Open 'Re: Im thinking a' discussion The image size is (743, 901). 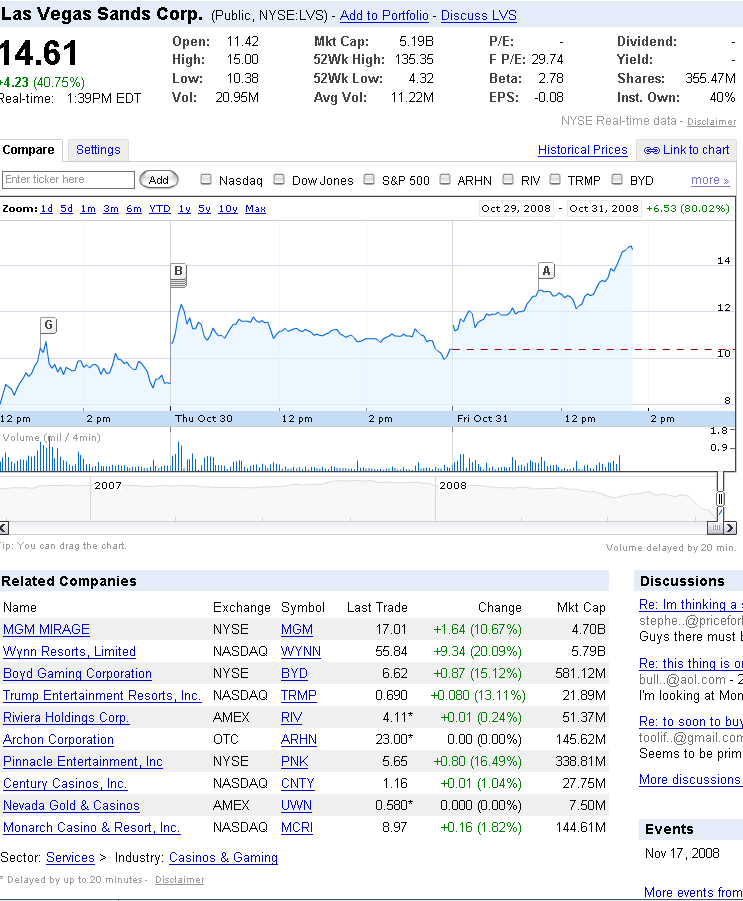click(x=691, y=604)
